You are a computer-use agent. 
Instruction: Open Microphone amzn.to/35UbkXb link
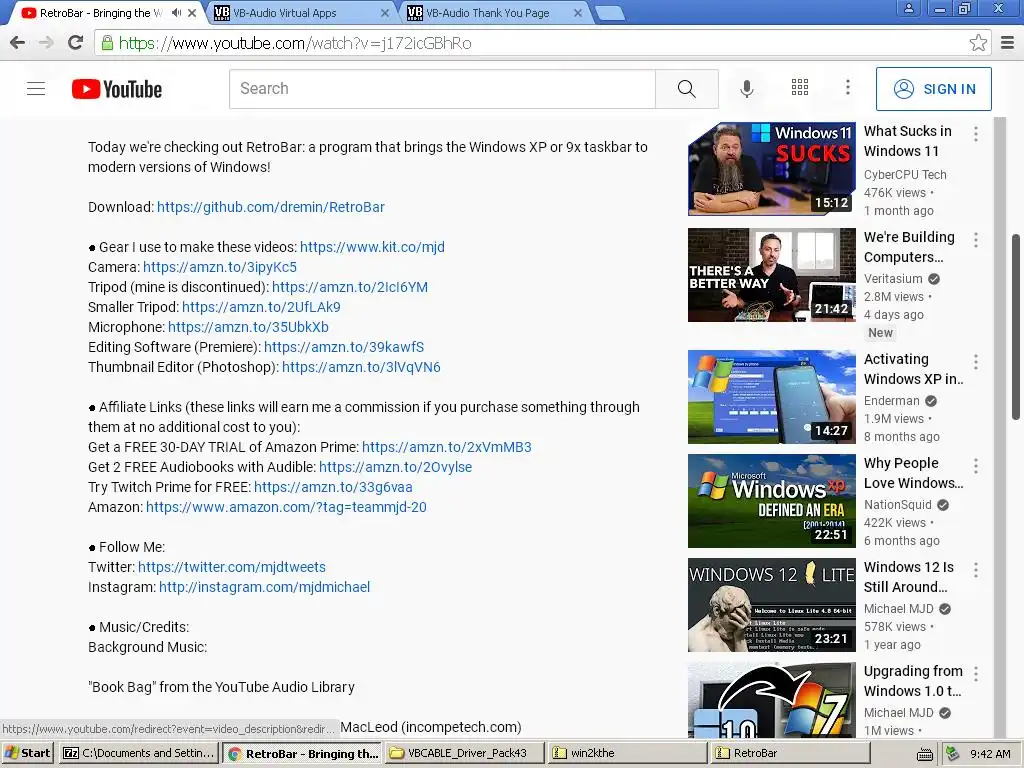pos(248,327)
